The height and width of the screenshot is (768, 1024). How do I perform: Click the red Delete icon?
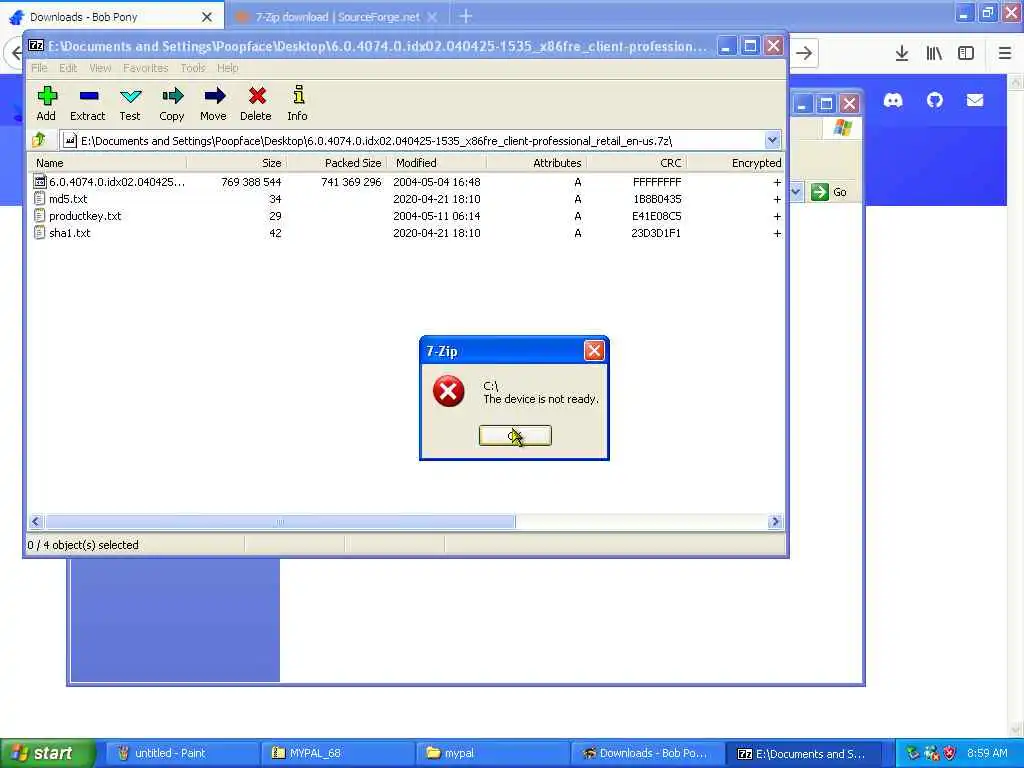(255, 103)
